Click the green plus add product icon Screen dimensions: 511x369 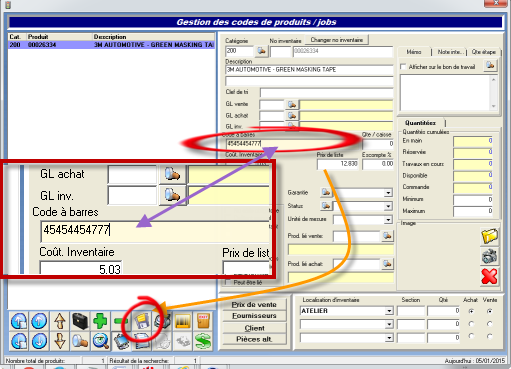pyautogui.click(x=100, y=321)
